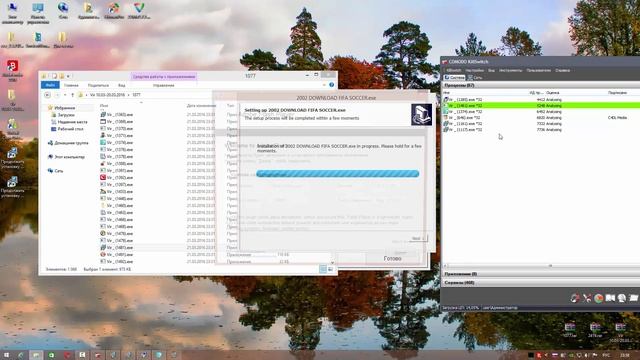The height and width of the screenshot is (360, 640).
Task: Sort Explorer files by Имя column header
Action: point(104,105)
